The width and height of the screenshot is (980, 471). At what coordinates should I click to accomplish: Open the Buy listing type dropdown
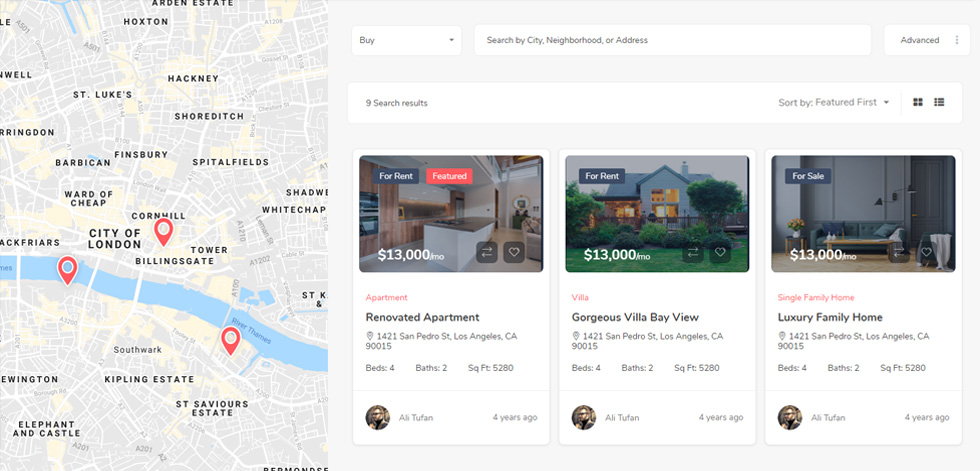[406, 40]
